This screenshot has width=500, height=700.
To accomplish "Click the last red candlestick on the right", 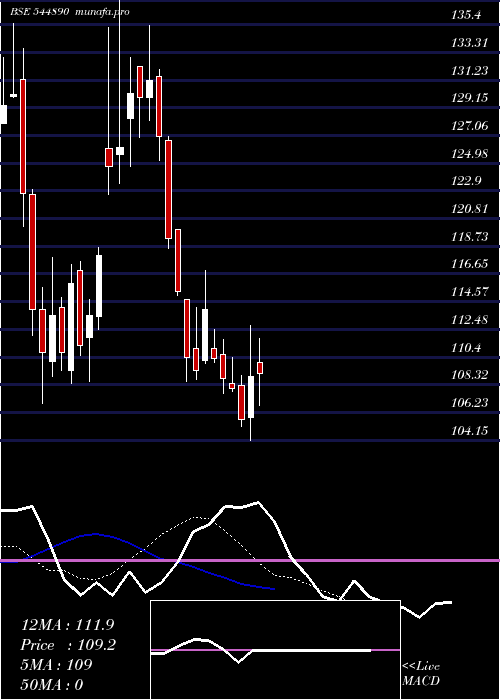I will coord(260,368).
